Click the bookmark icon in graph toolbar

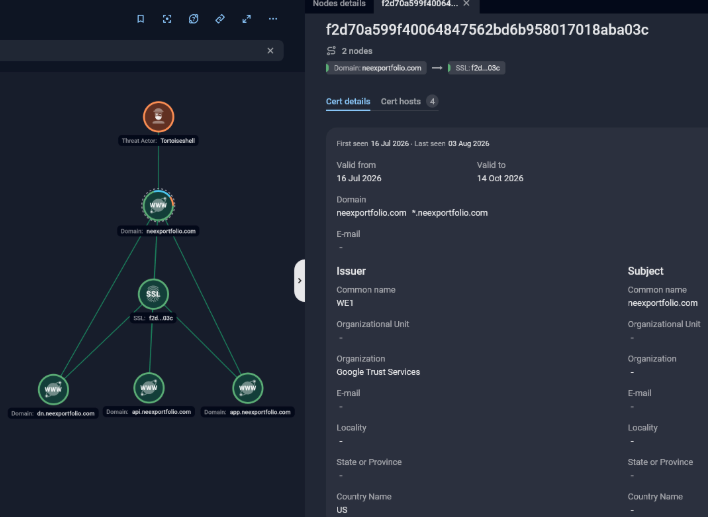point(140,19)
